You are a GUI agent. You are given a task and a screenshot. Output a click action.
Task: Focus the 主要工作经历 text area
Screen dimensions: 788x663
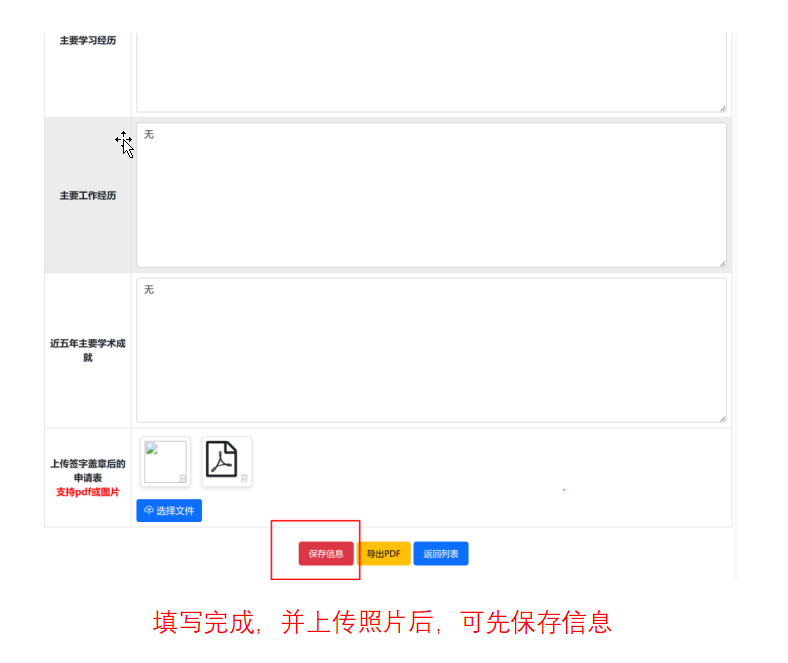[431, 195]
